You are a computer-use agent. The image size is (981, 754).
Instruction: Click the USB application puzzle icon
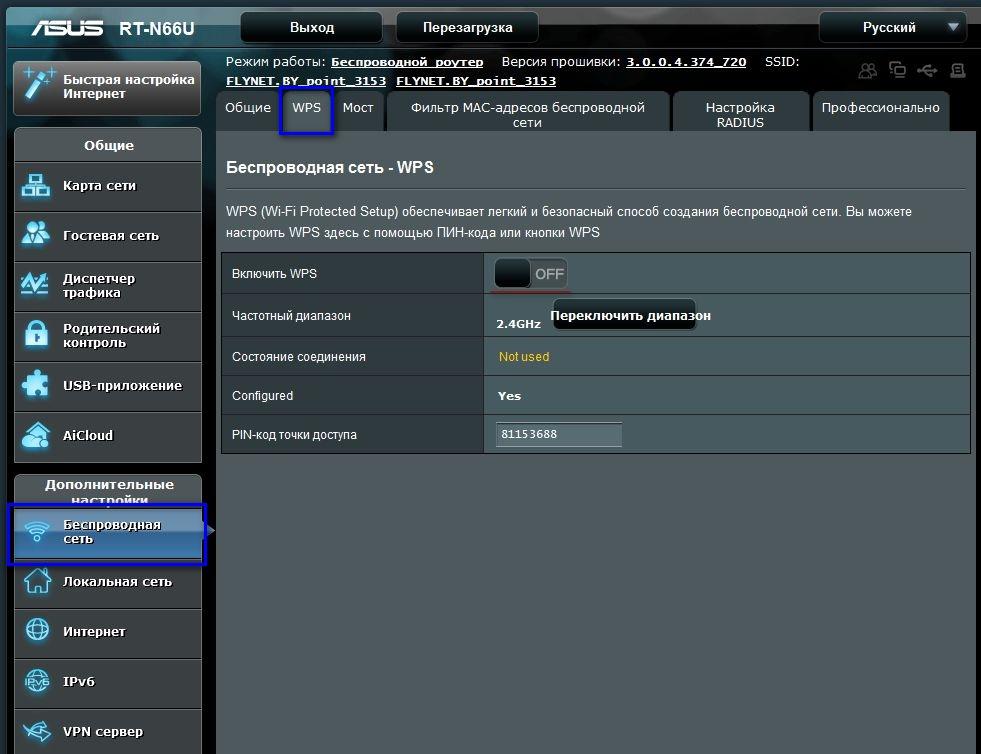coord(35,384)
